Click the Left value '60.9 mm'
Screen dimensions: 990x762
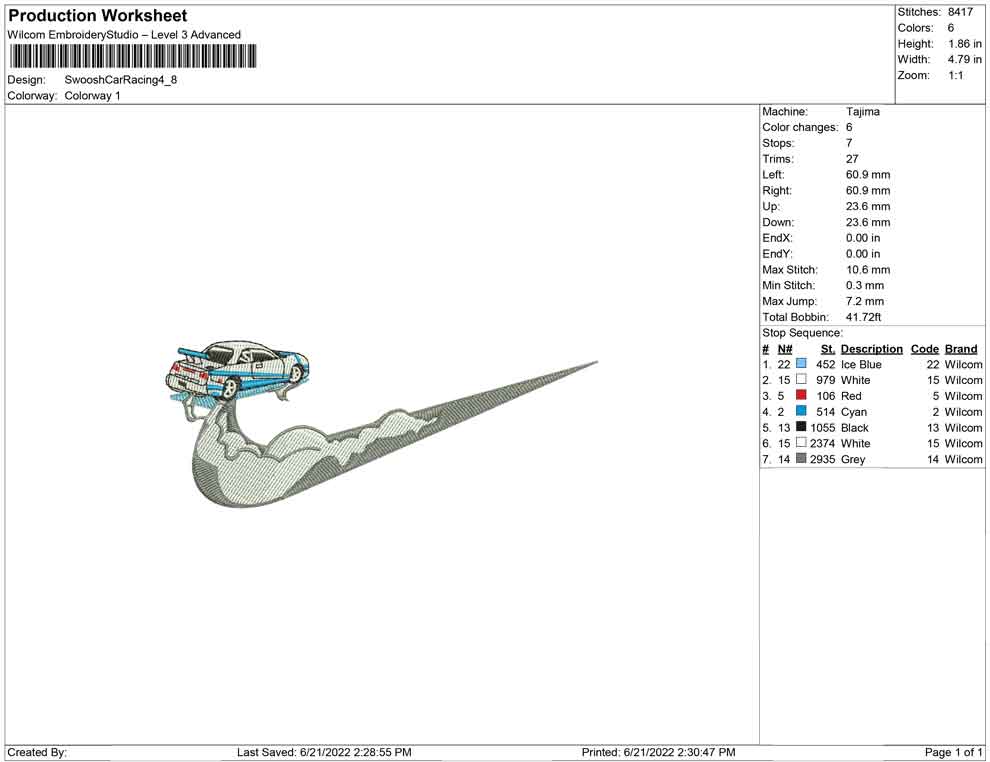point(868,174)
